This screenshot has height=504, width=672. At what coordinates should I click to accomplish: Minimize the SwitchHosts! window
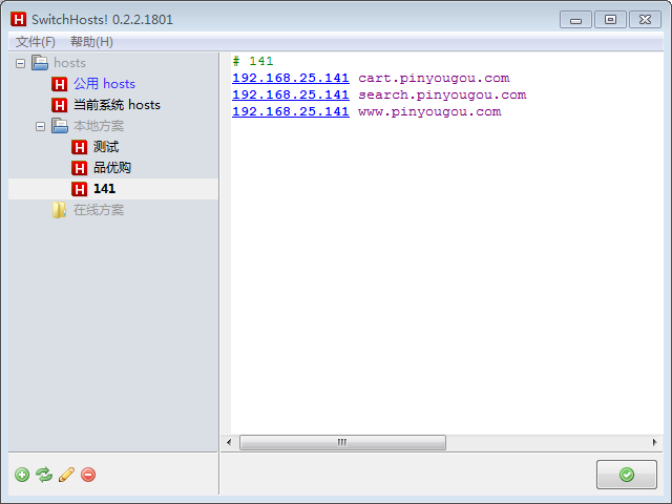click(x=576, y=20)
